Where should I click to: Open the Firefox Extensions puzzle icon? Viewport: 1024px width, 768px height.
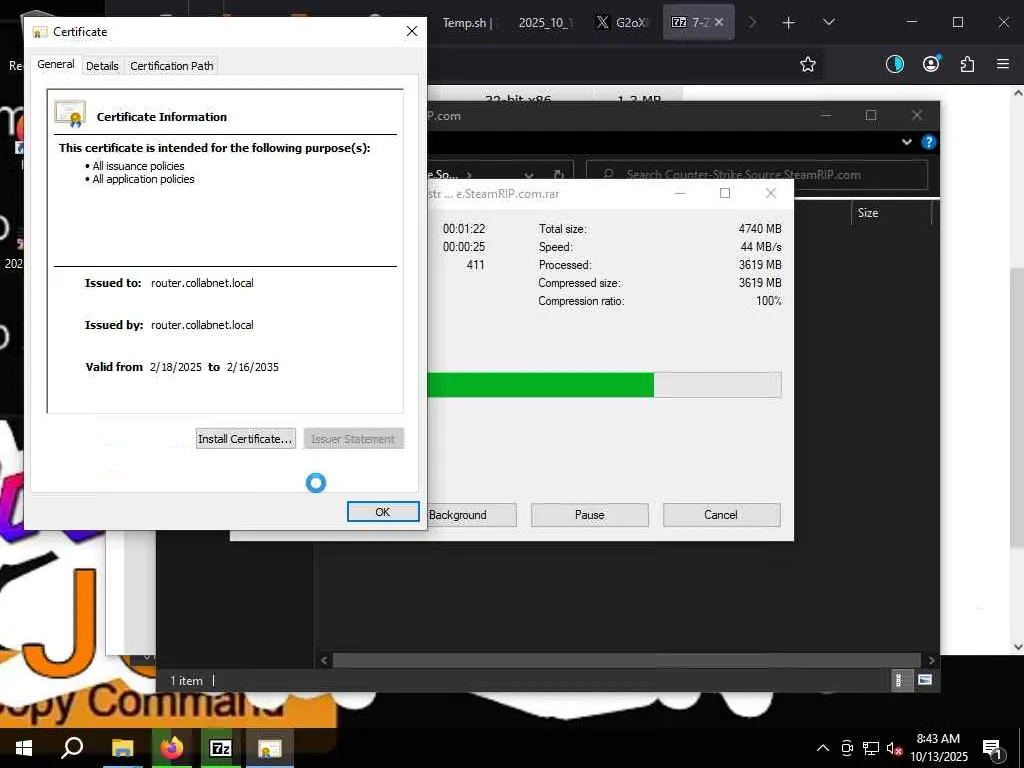(x=967, y=64)
